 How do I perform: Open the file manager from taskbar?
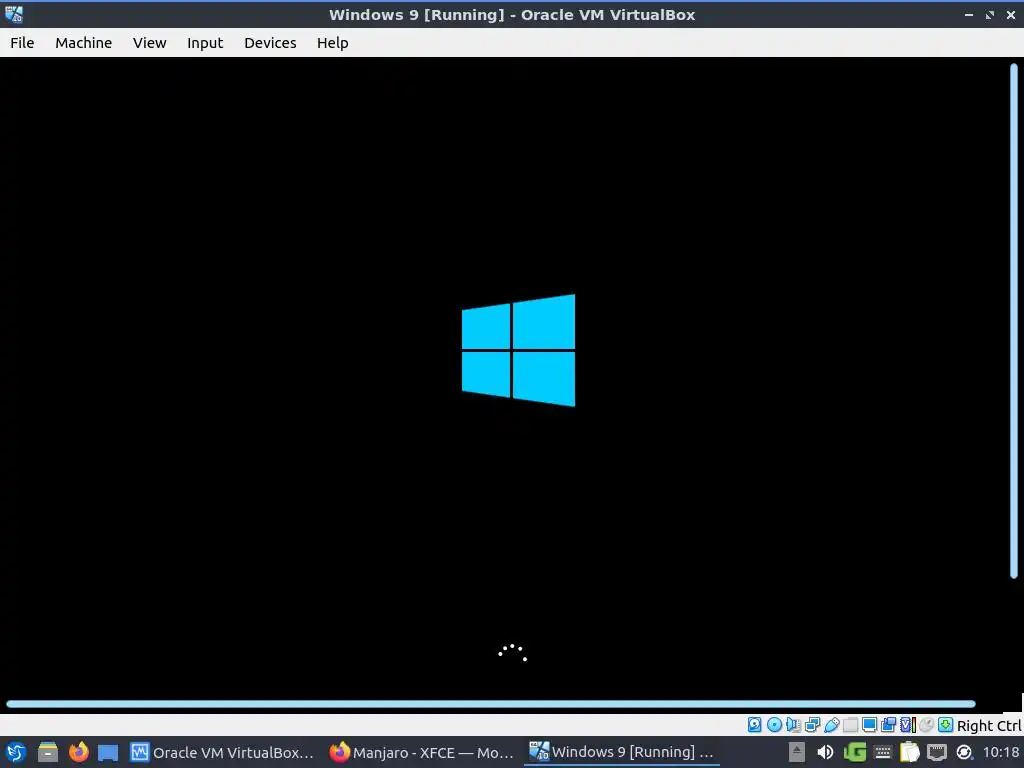pyautogui.click(x=48, y=752)
